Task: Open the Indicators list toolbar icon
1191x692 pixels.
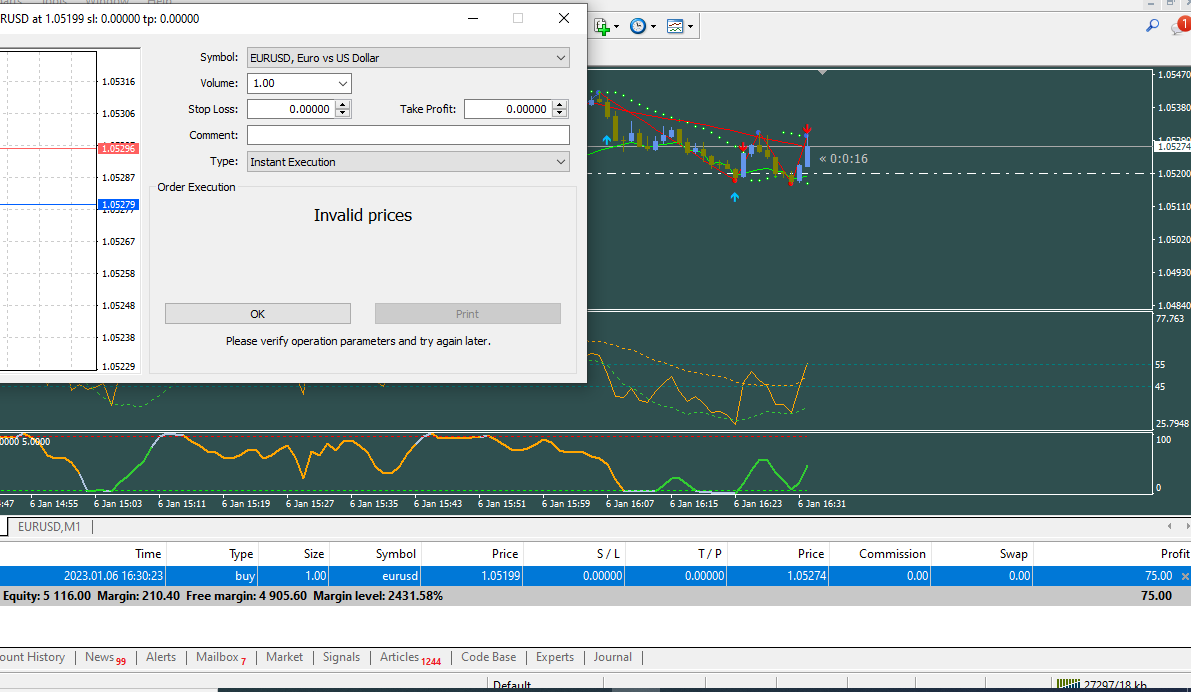Action: (x=602, y=27)
